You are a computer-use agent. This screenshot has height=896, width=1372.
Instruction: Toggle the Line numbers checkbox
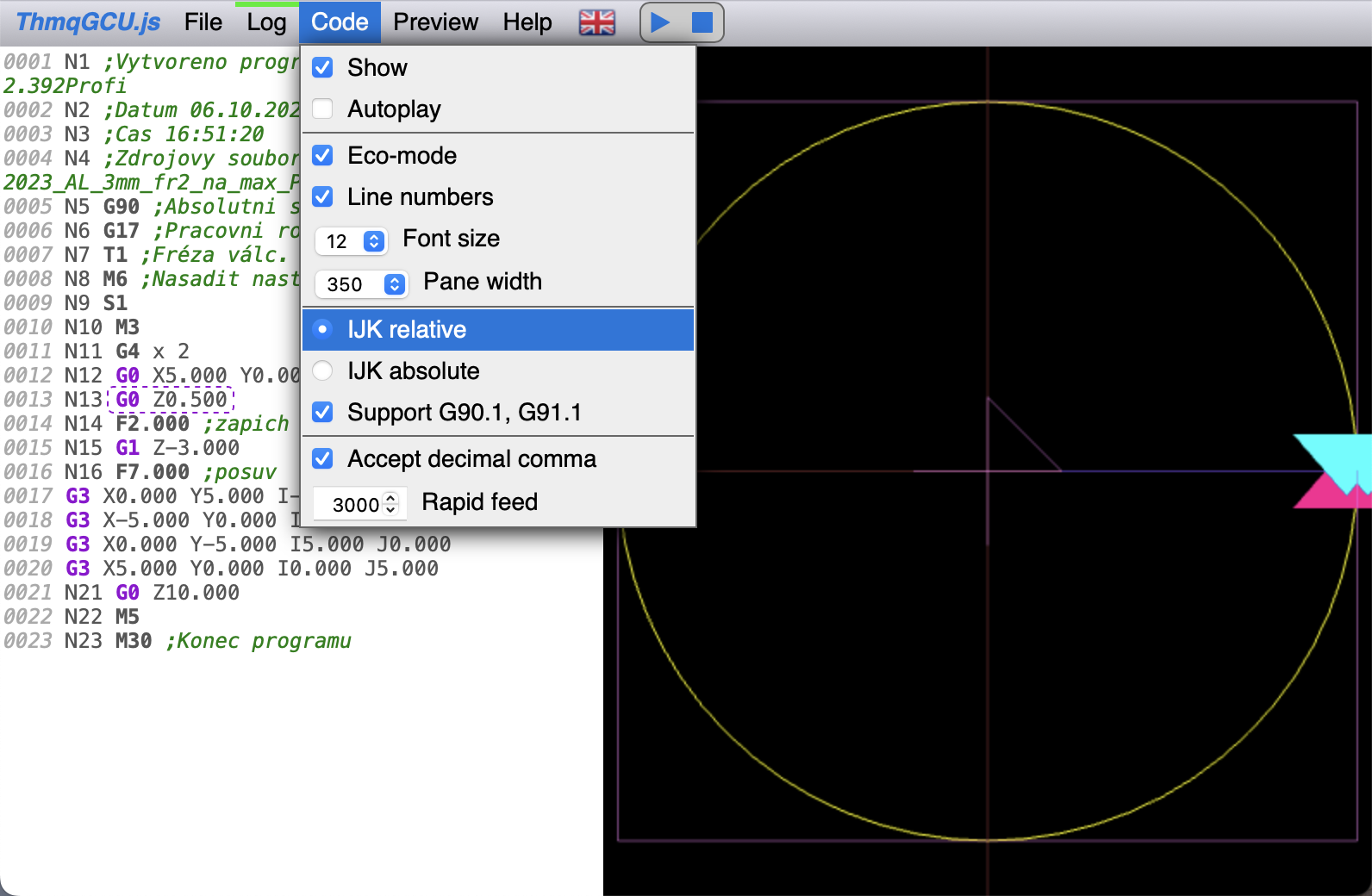coord(323,197)
